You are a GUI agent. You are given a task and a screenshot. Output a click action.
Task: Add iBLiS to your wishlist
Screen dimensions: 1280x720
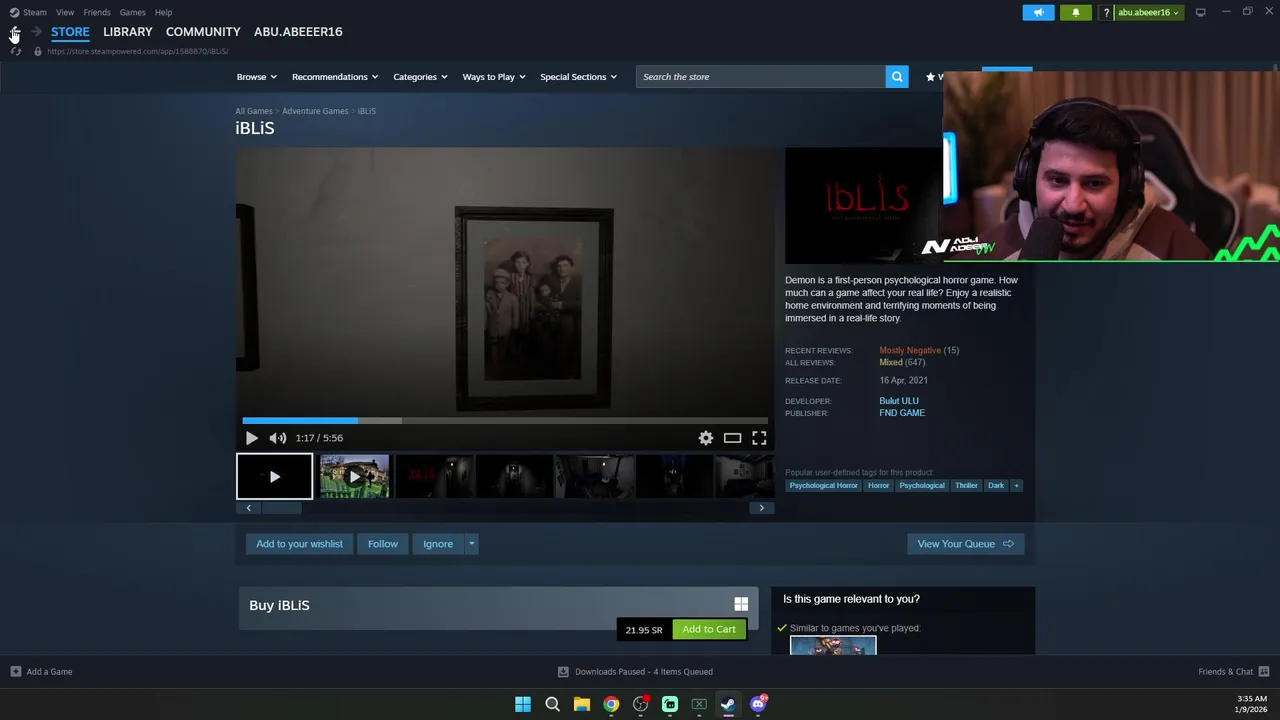pos(299,544)
